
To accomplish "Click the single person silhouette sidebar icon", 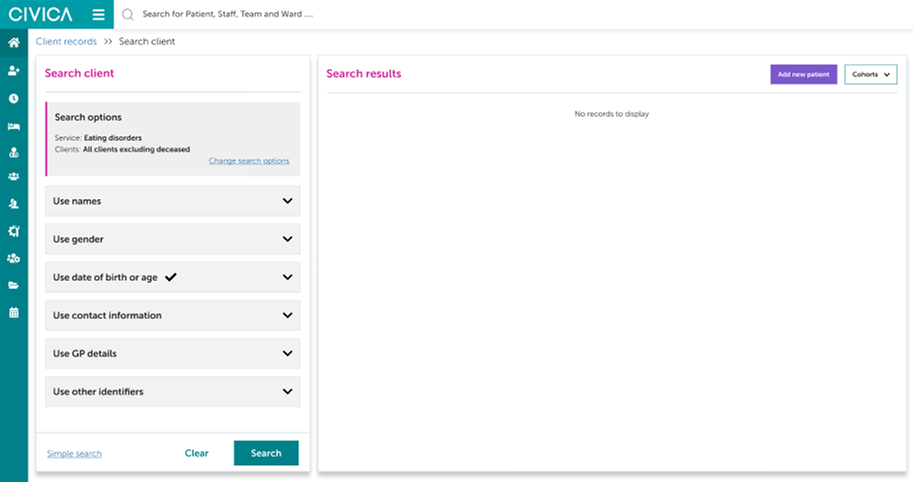I will tap(13, 203).
